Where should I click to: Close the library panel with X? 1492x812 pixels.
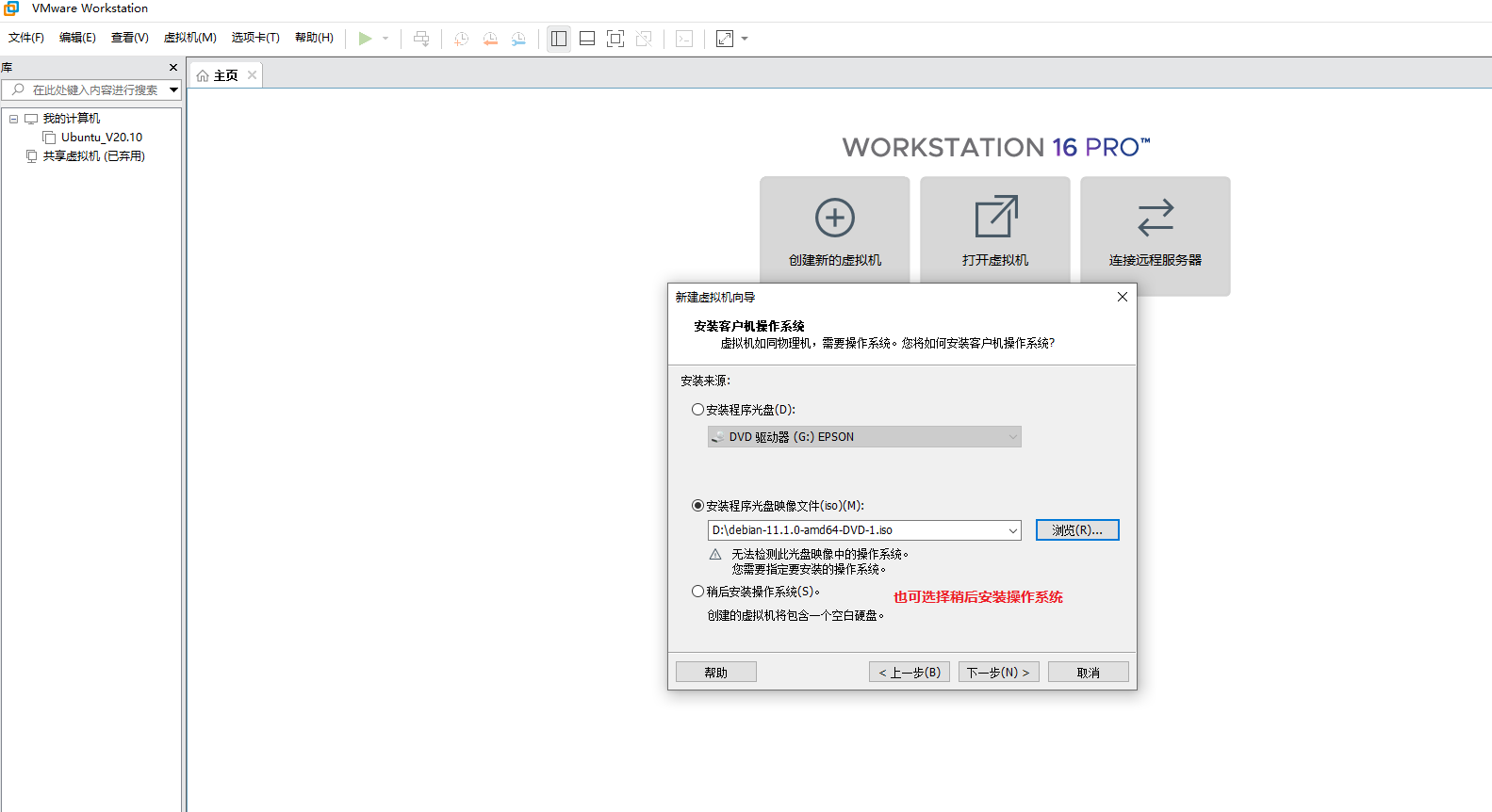(173, 68)
